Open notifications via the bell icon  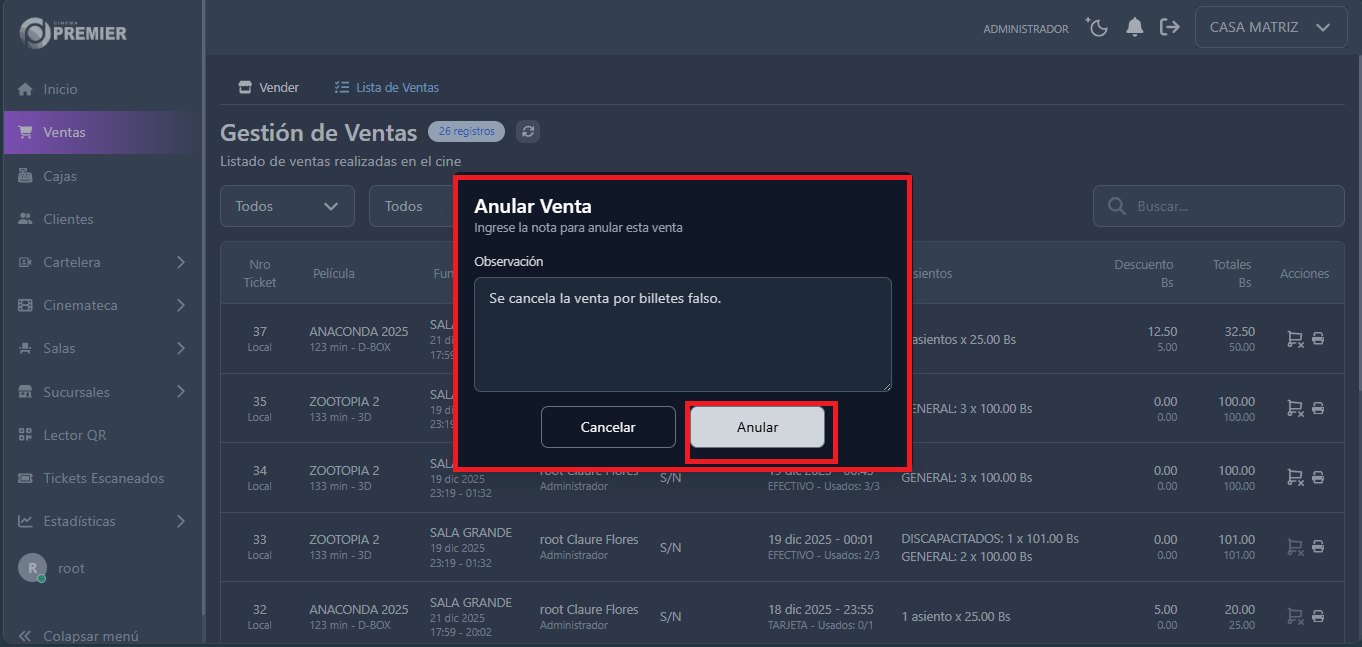[1134, 27]
